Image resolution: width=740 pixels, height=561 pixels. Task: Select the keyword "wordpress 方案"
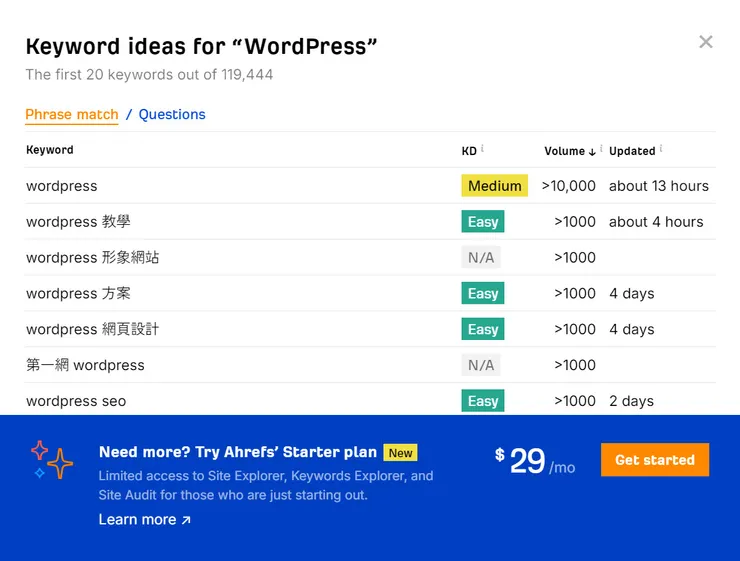78,293
